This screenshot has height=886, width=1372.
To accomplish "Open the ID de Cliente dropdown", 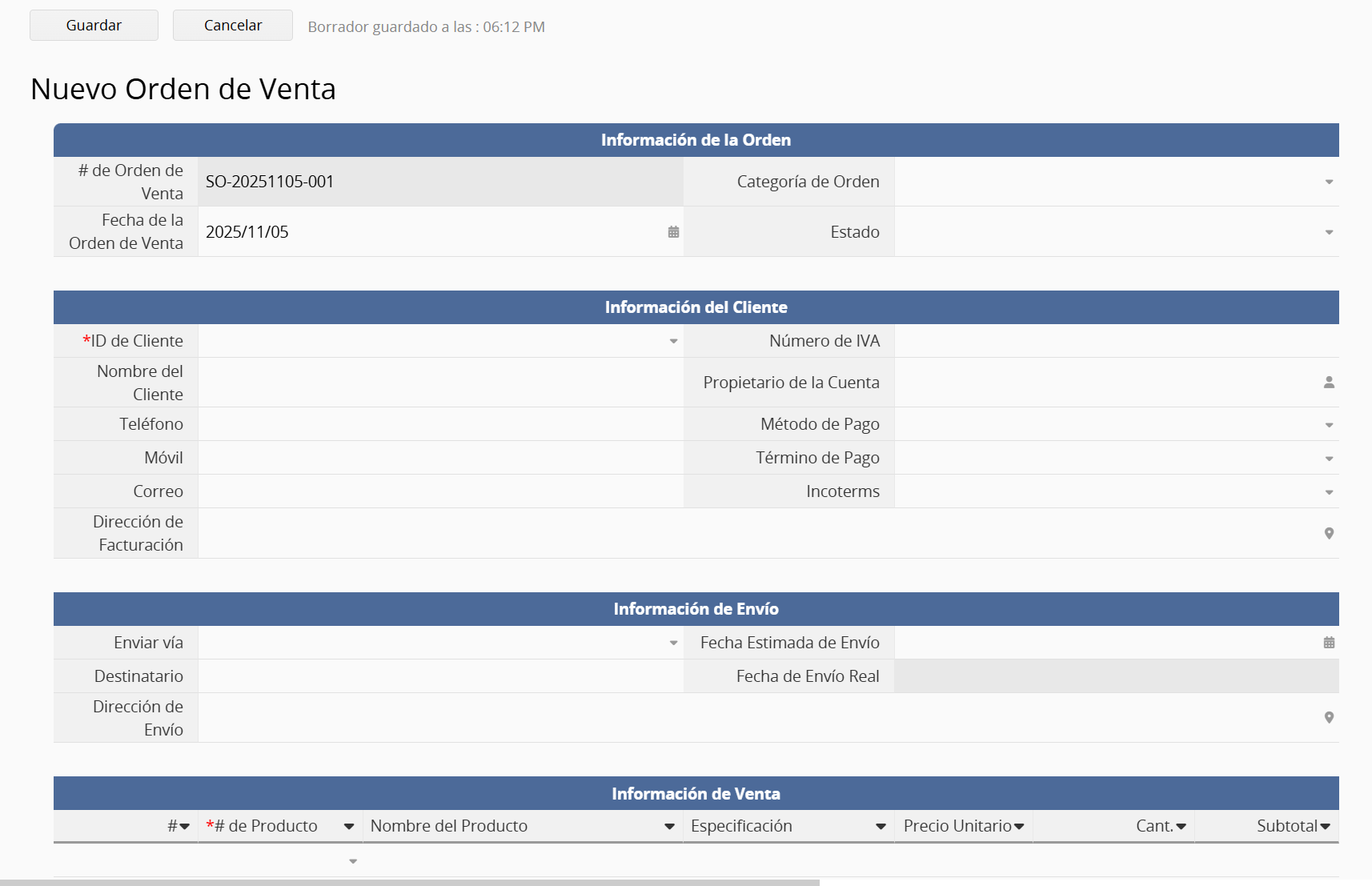I will (673, 342).
